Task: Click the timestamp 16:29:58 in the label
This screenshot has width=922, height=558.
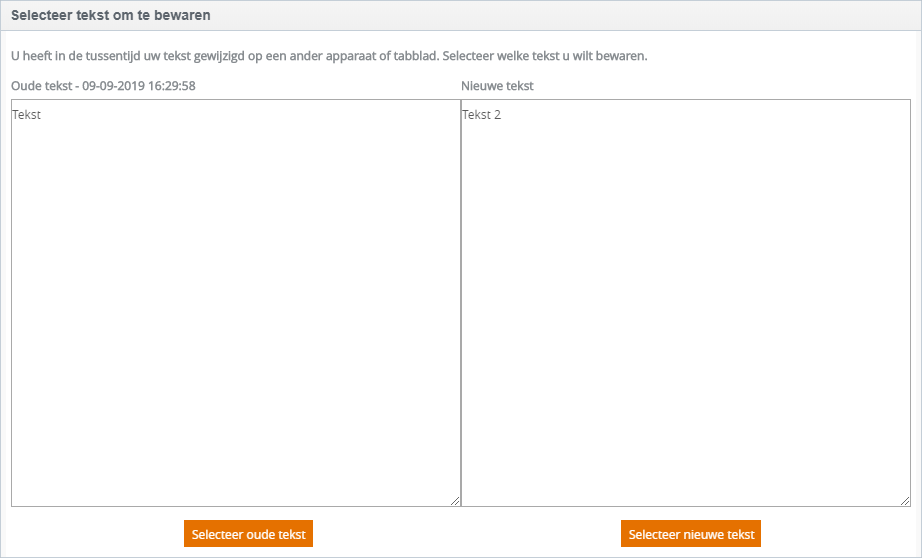Action: click(x=172, y=86)
